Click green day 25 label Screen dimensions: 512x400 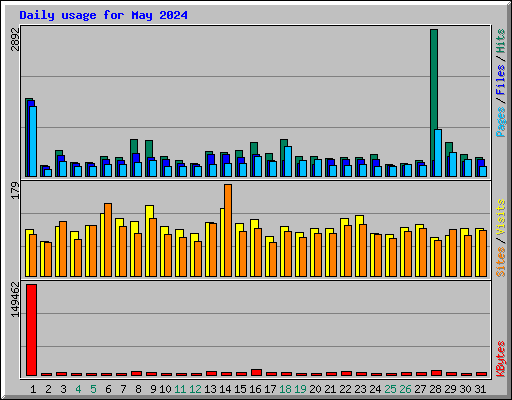click(390, 389)
